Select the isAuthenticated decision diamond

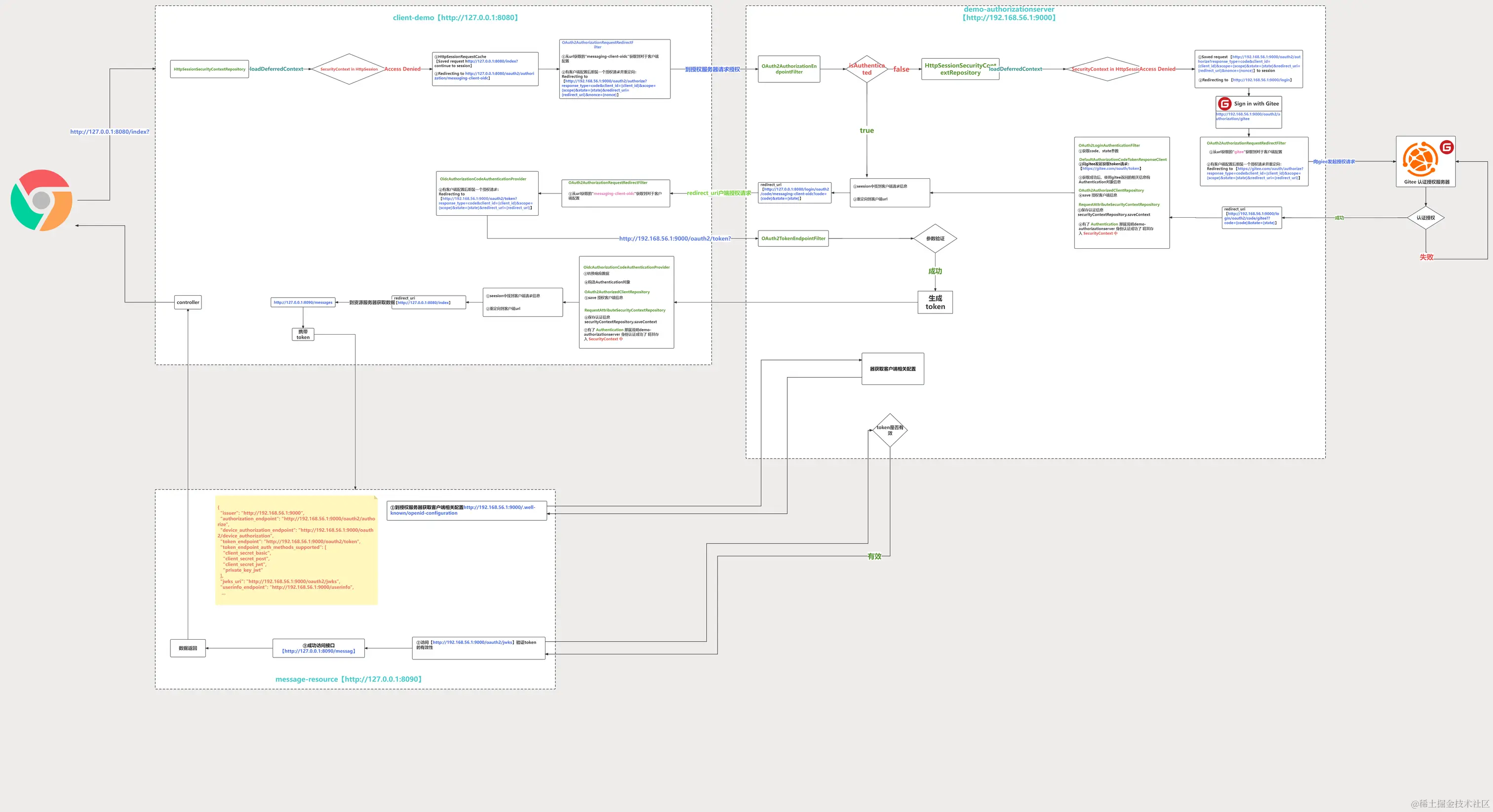866,69
